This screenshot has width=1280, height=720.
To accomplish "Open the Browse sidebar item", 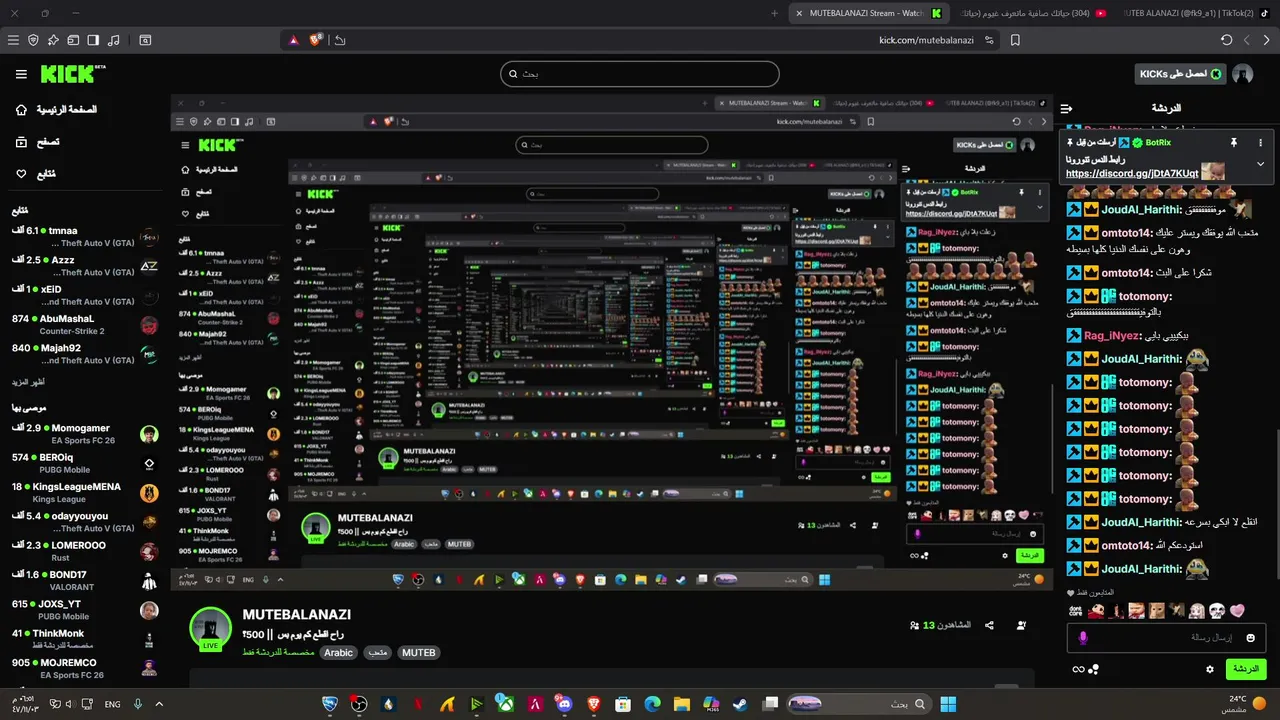I will [x=37, y=142].
